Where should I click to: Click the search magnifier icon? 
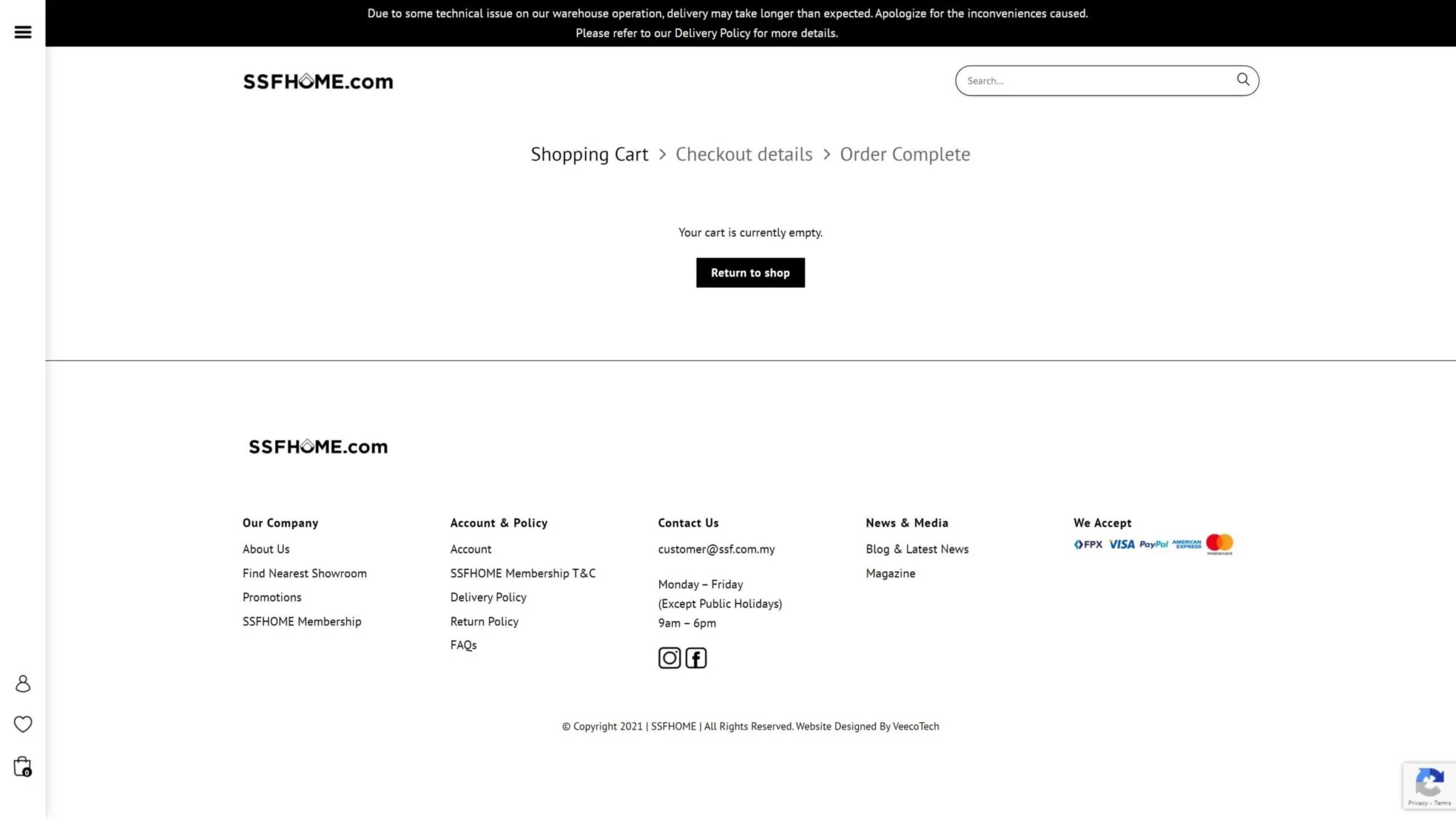coord(1243,80)
